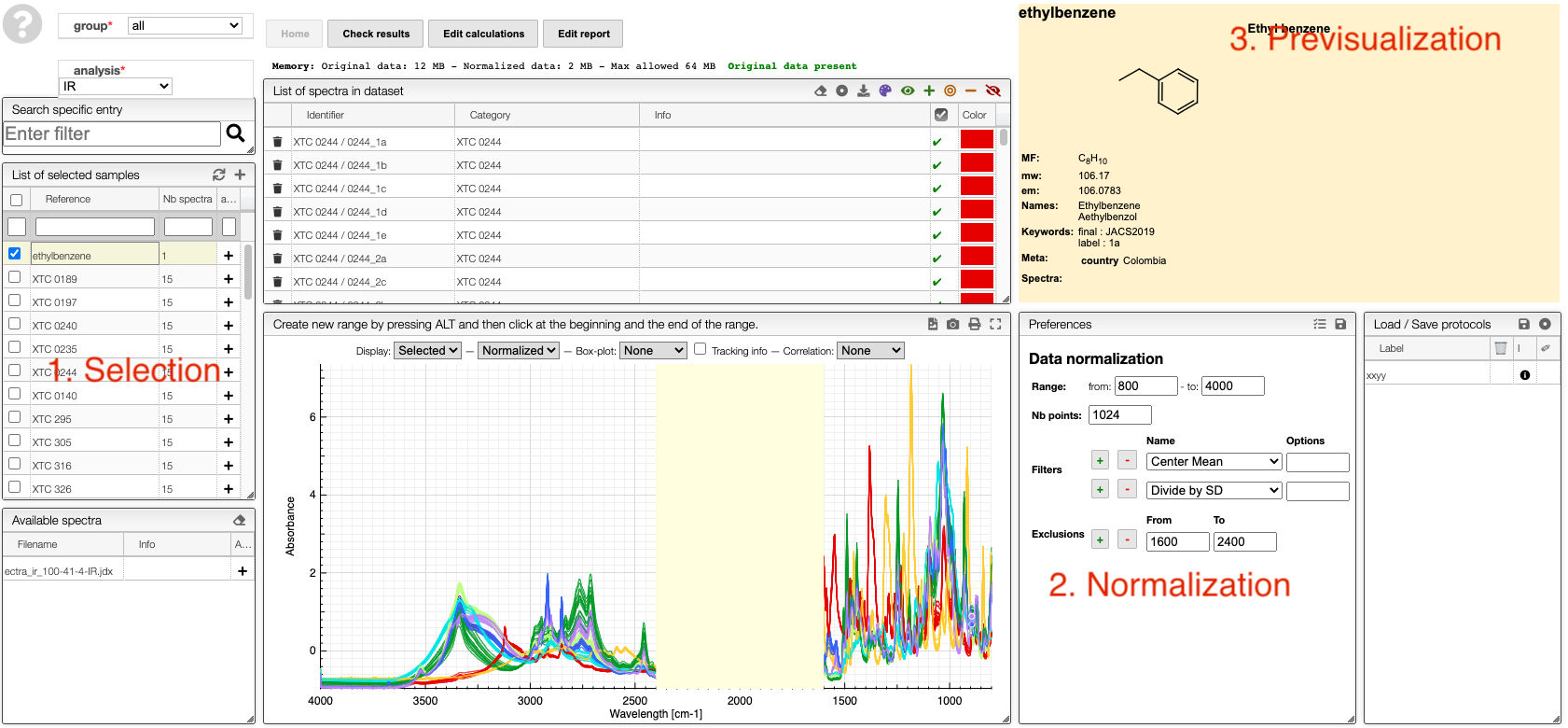
Task: Click the Enter filter search field
Action: click(112, 133)
